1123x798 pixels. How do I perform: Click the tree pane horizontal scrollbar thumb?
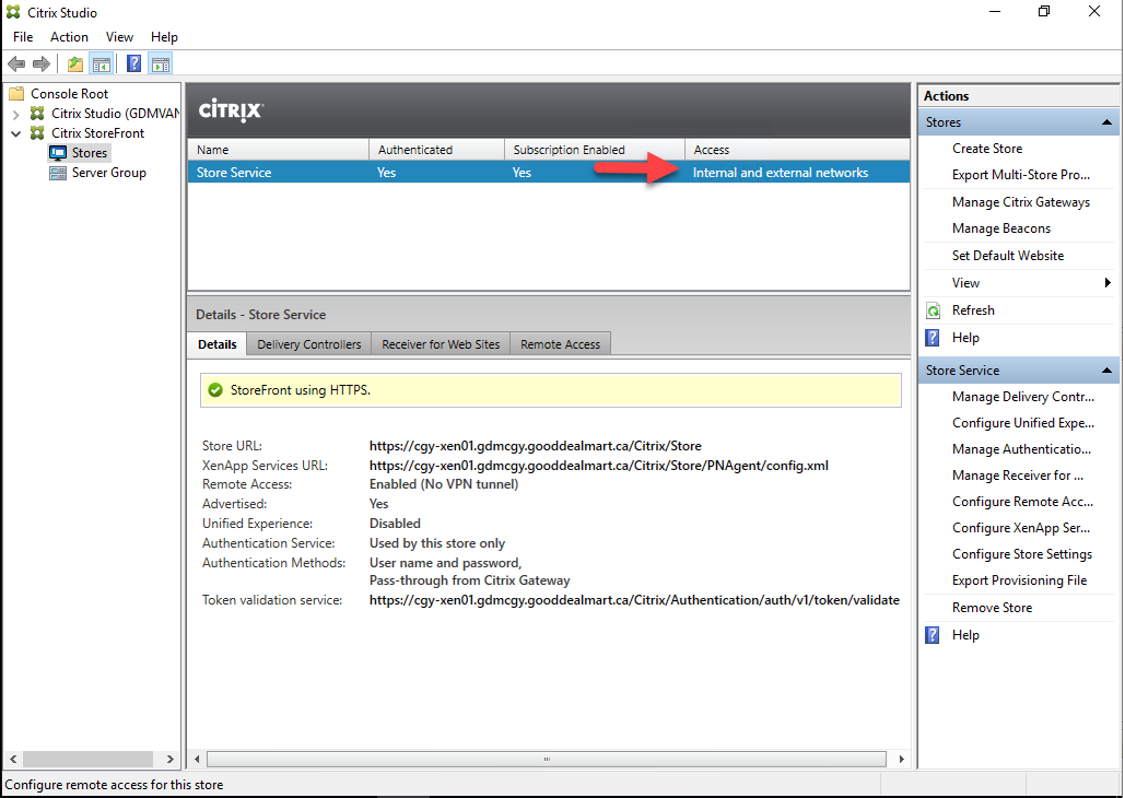(87, 759)
